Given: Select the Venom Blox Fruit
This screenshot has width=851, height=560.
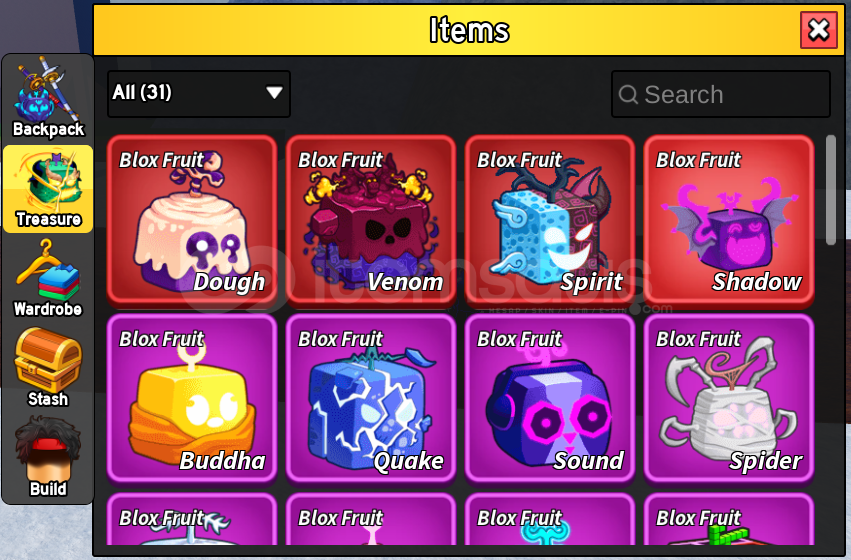Looking at the screenshot, I should click(x=371, y=219).
